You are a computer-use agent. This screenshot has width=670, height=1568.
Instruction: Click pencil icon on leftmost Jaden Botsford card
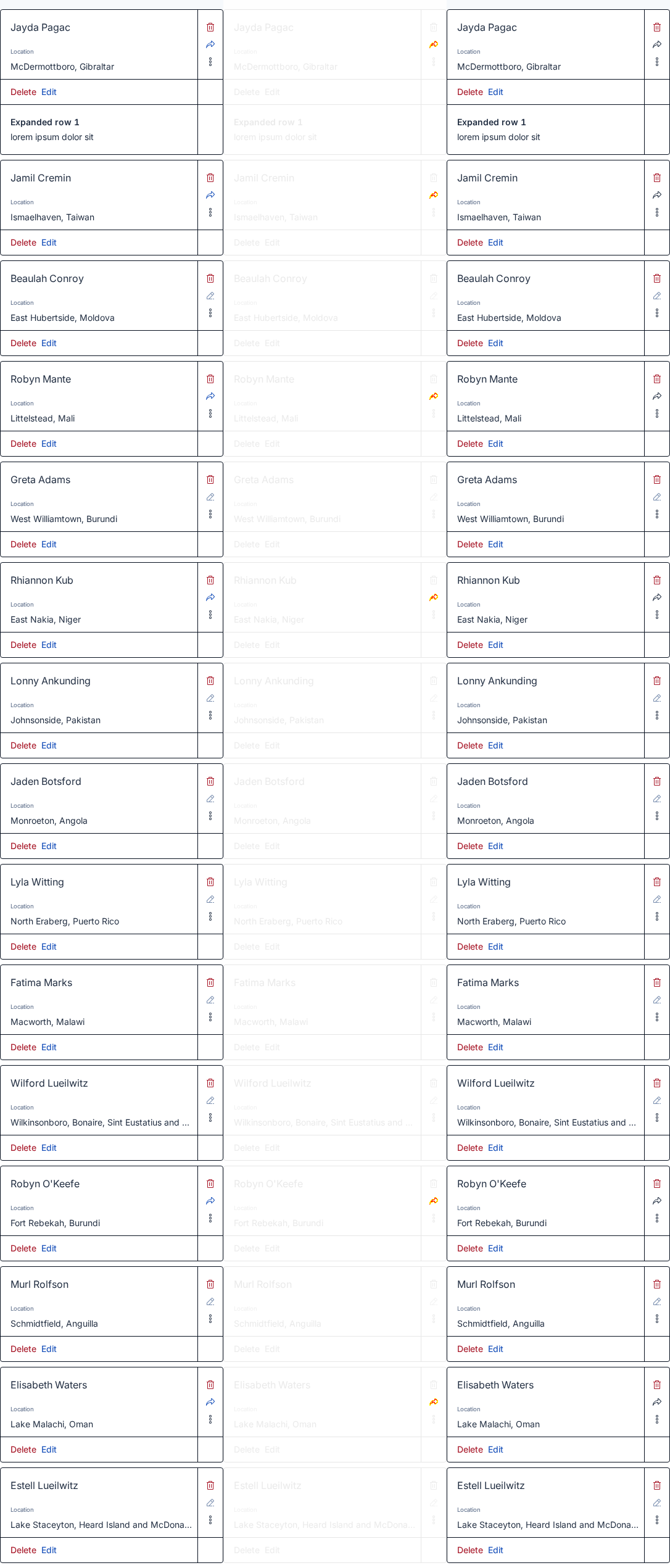pyautogui.click(x=210, y=799)
